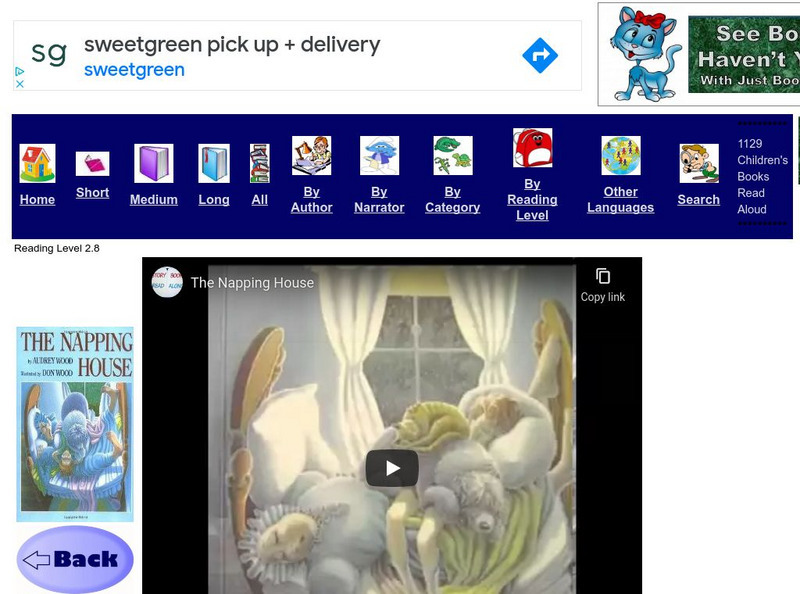Click the Back oval button
The width and height of the screenshot is (800, 594).
click(x=75, y=559)
